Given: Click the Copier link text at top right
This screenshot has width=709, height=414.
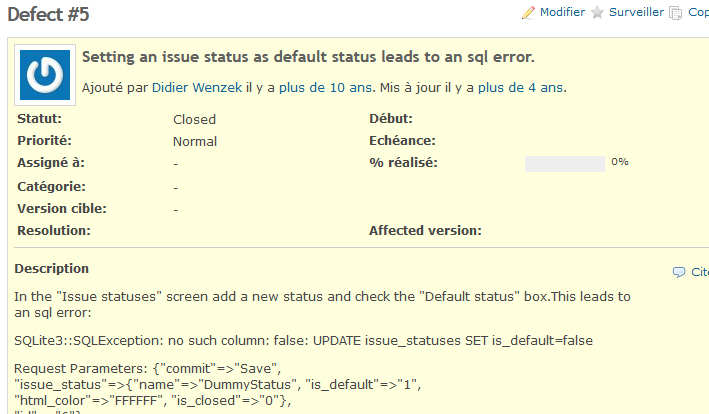Looking at the screenshot, I should 698,13.
